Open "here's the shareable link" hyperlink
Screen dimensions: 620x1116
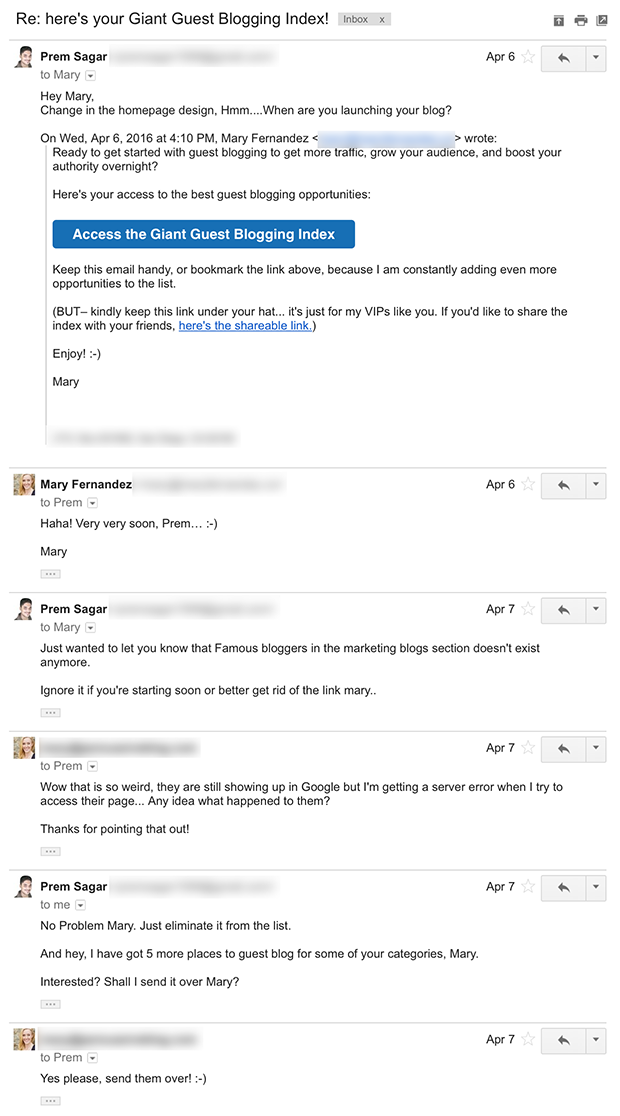246,326
